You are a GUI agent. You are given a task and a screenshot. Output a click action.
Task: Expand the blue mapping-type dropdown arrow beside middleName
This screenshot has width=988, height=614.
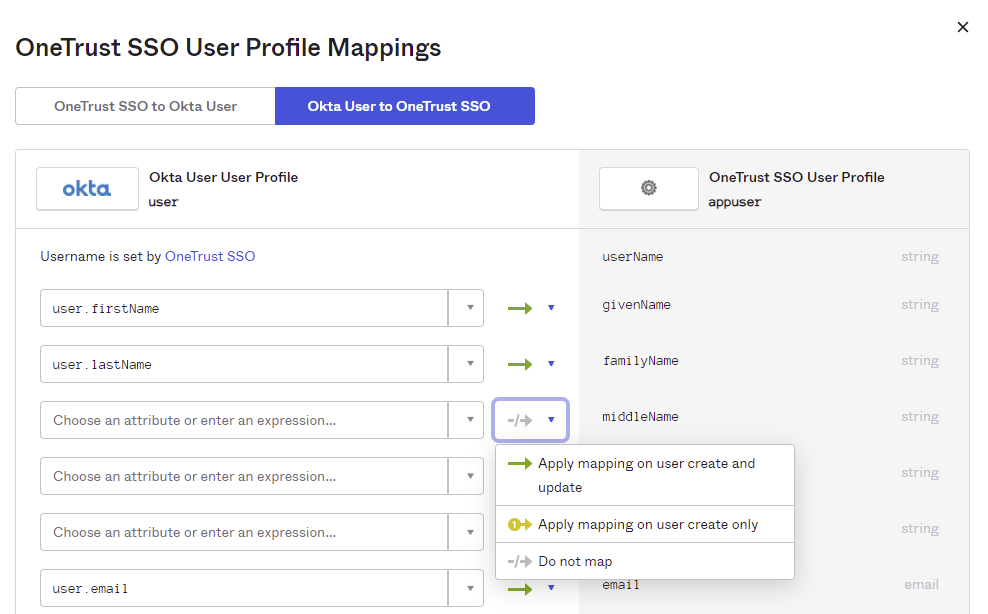551,420
